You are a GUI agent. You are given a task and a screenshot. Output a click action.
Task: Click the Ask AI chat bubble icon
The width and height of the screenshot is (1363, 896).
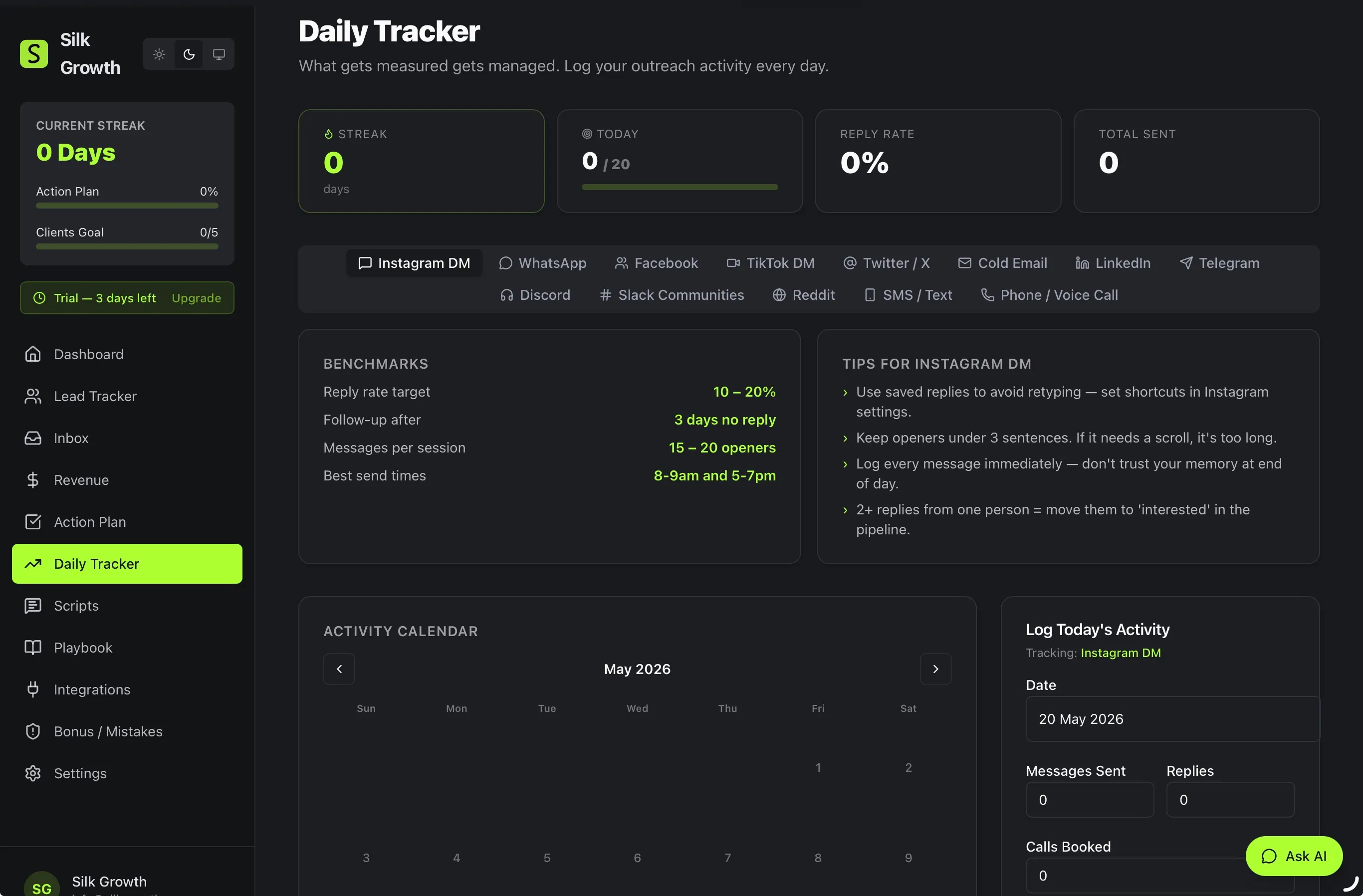1269,856
